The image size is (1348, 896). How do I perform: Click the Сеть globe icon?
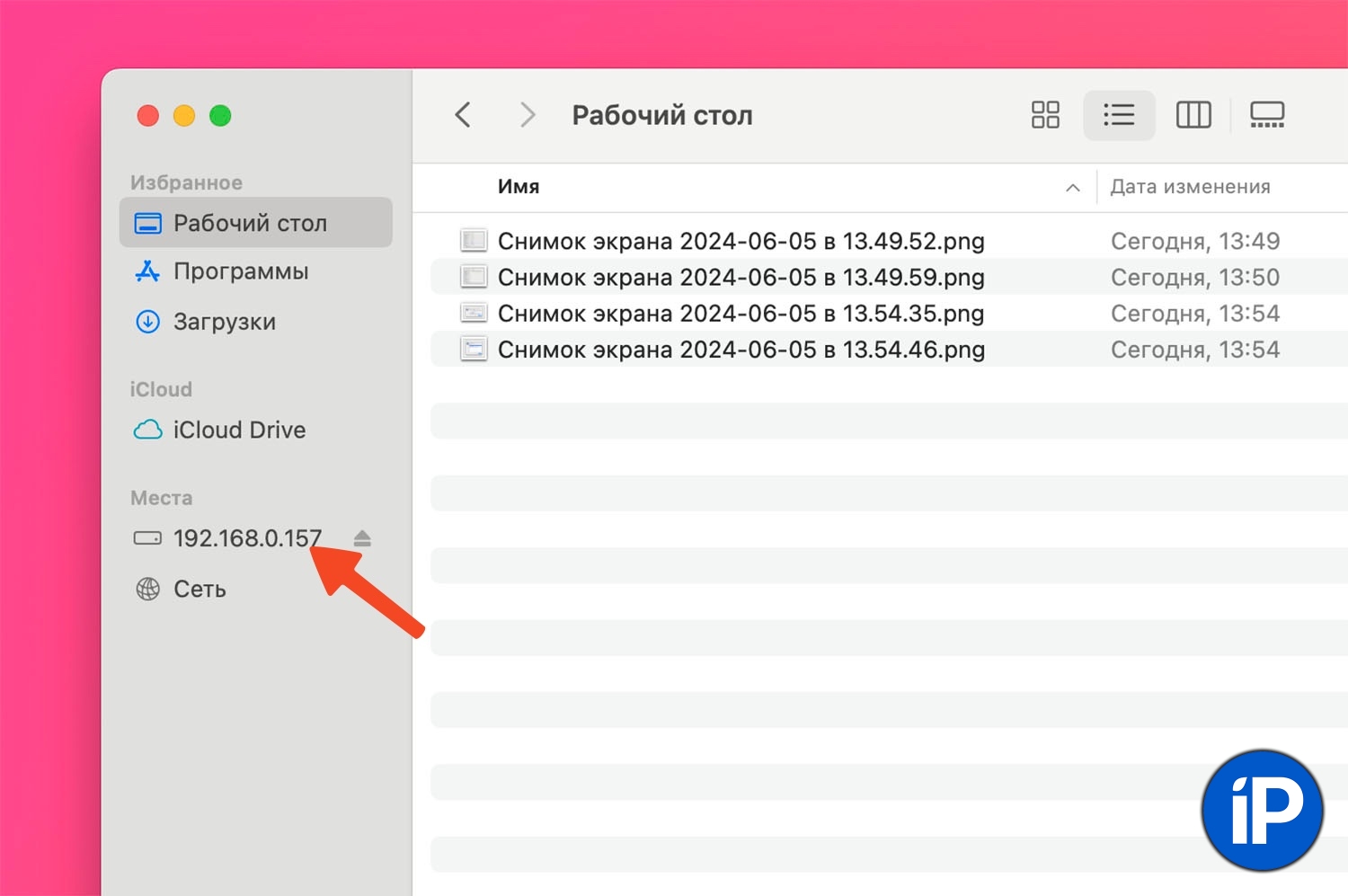click(x=147, y=589)
